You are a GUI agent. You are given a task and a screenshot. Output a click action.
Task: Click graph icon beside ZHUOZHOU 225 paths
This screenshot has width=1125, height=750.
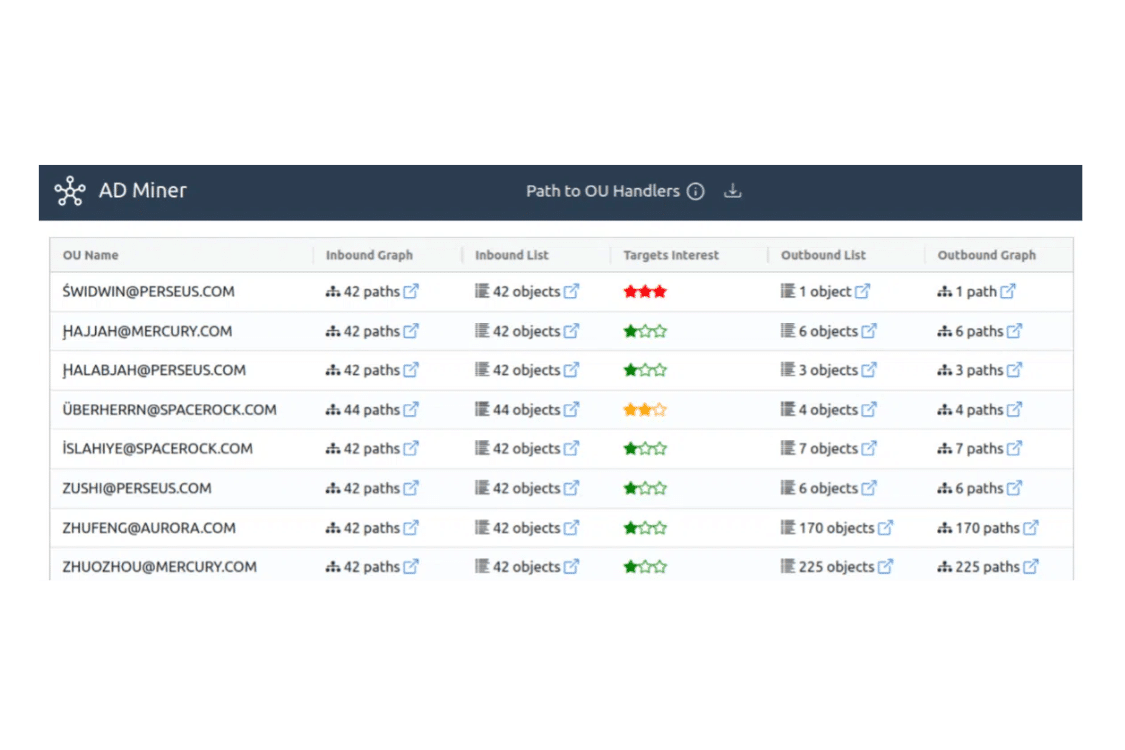[x=944, y=567]
